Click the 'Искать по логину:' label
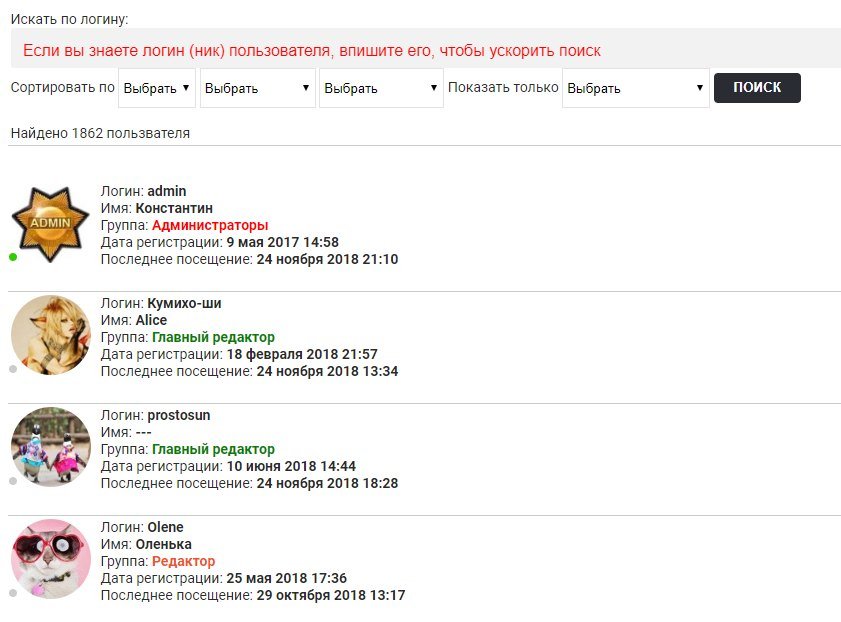 (70, 19)
